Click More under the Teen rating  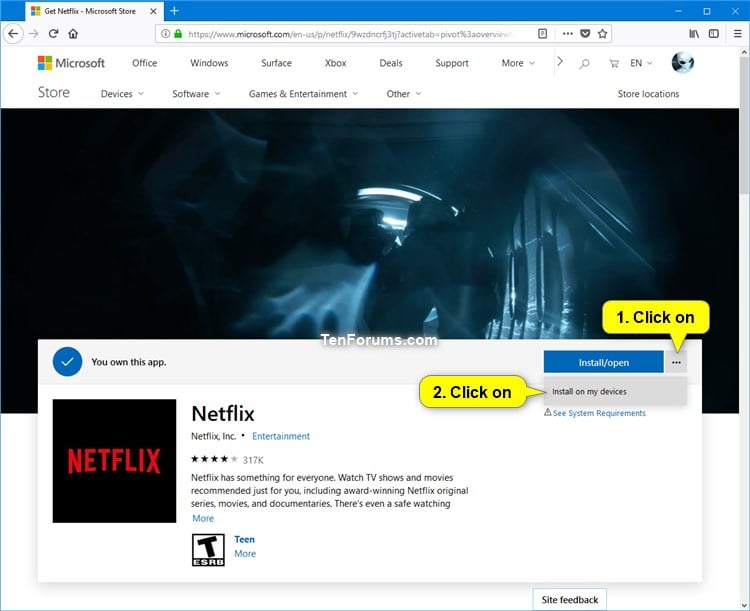pyautogui.click(x=245, y=554)
